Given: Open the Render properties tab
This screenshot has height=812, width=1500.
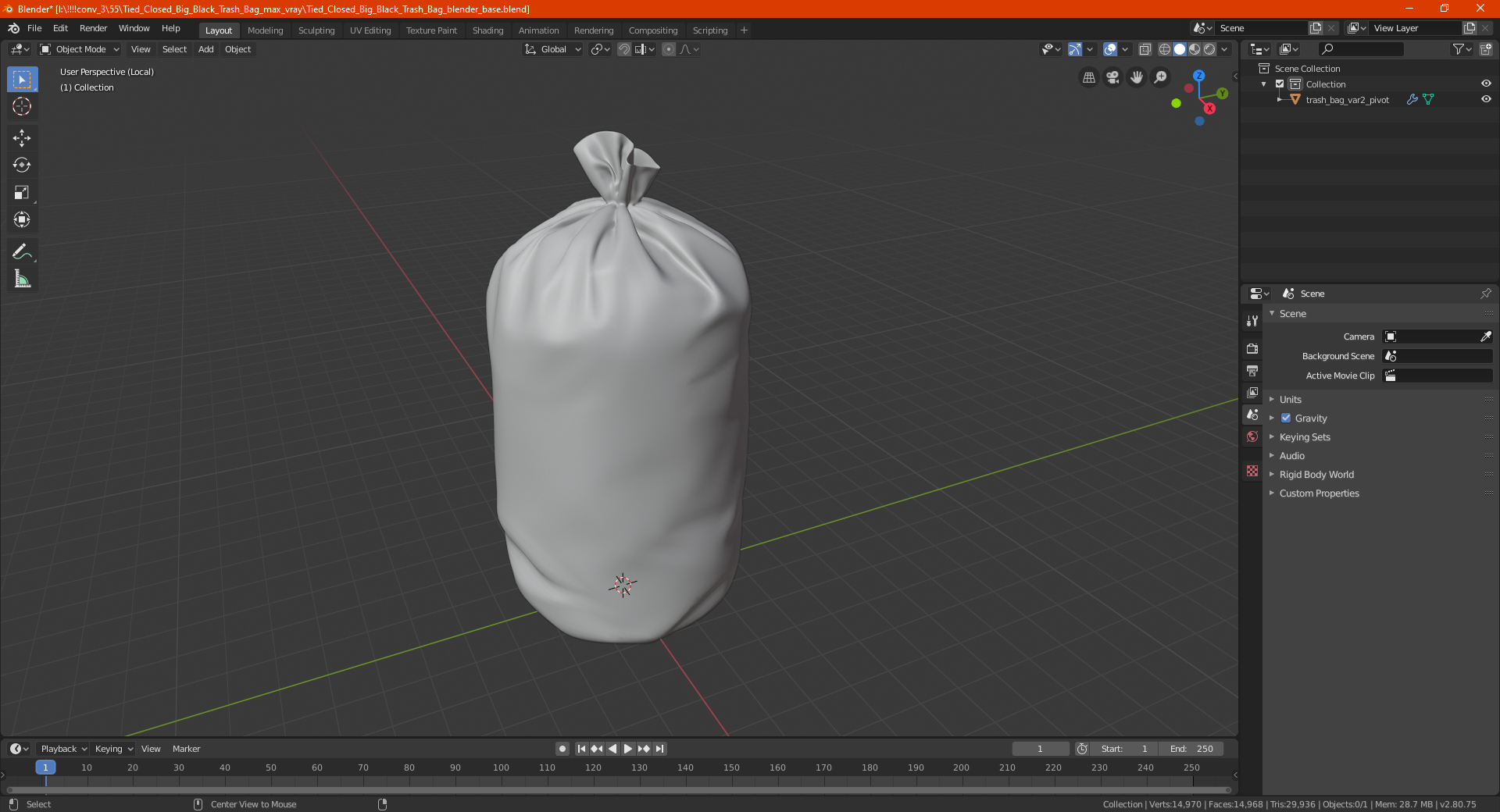Looking at the screenshot, I should click(1252, 348).
